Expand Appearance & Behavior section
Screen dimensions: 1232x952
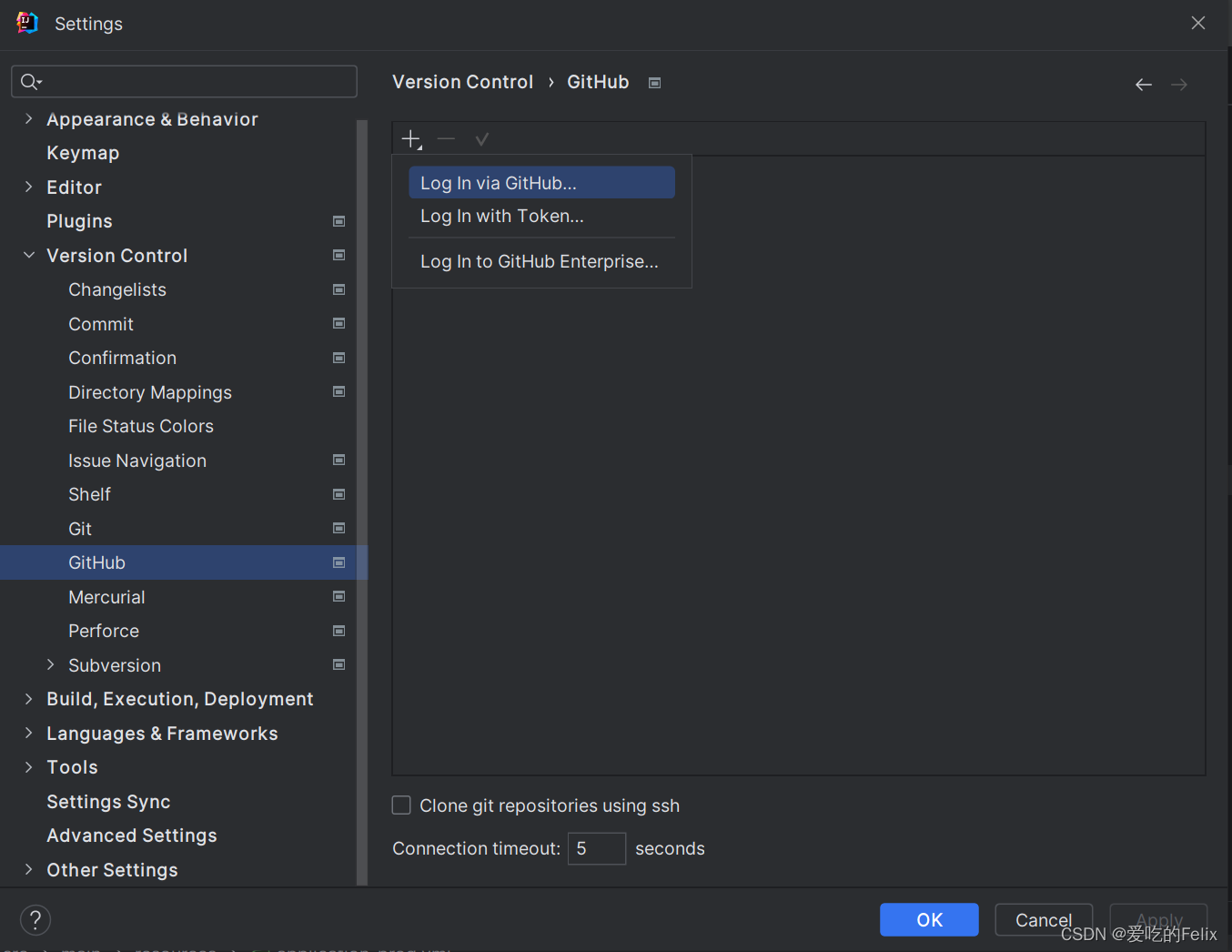point(28,119)
